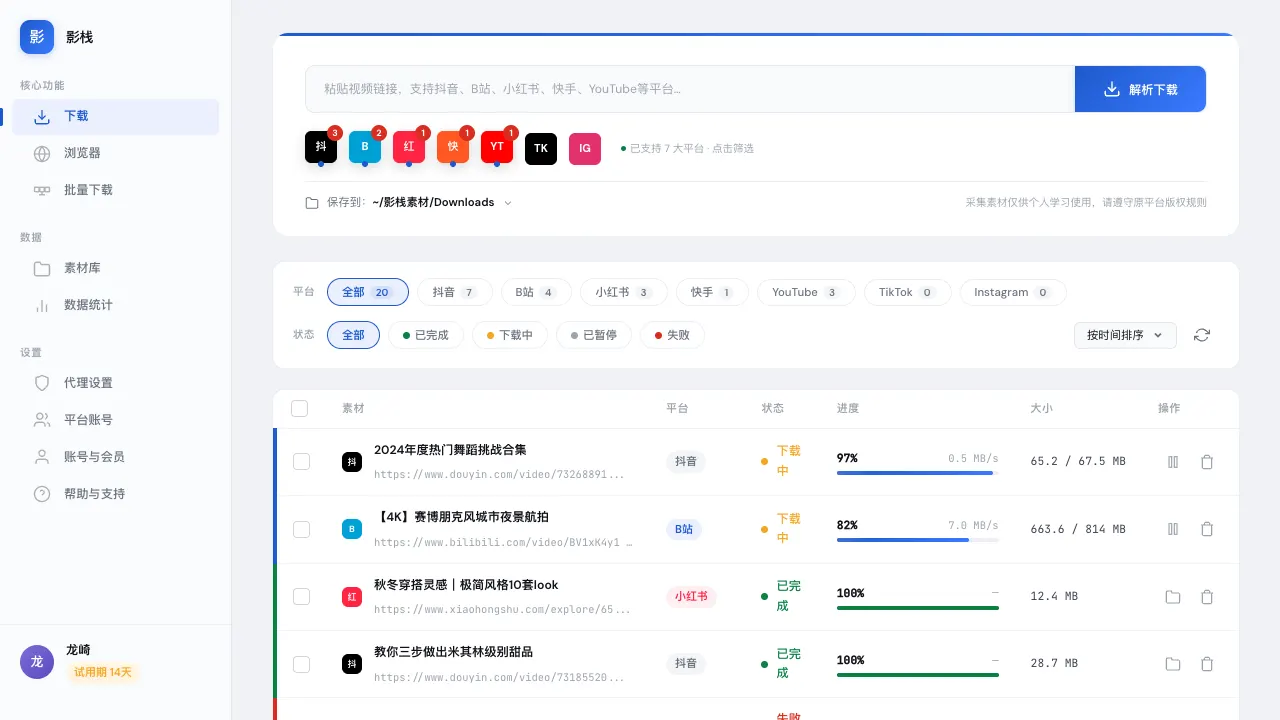1280x720 pixels.
Task: Delete the 2024年度热门舞蹈挑战合集 item
Action: 1207,462
